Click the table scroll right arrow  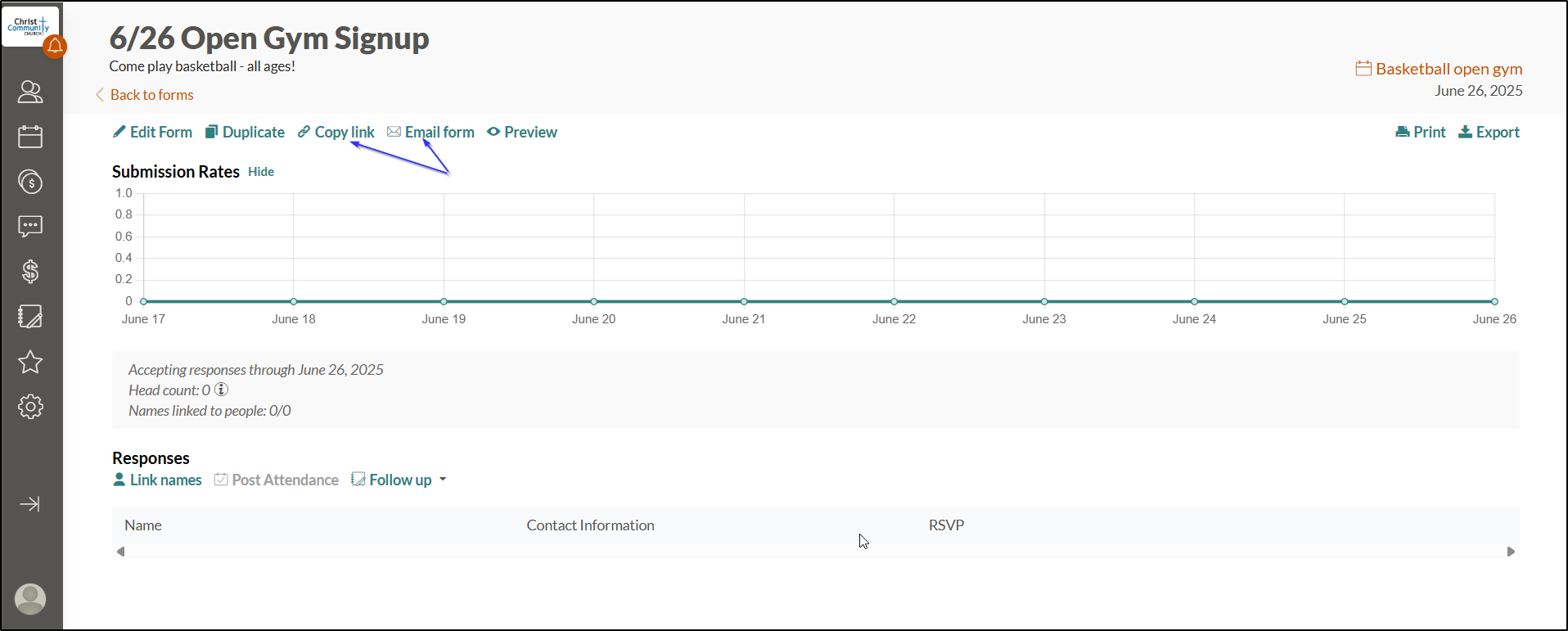(1511, 552)
